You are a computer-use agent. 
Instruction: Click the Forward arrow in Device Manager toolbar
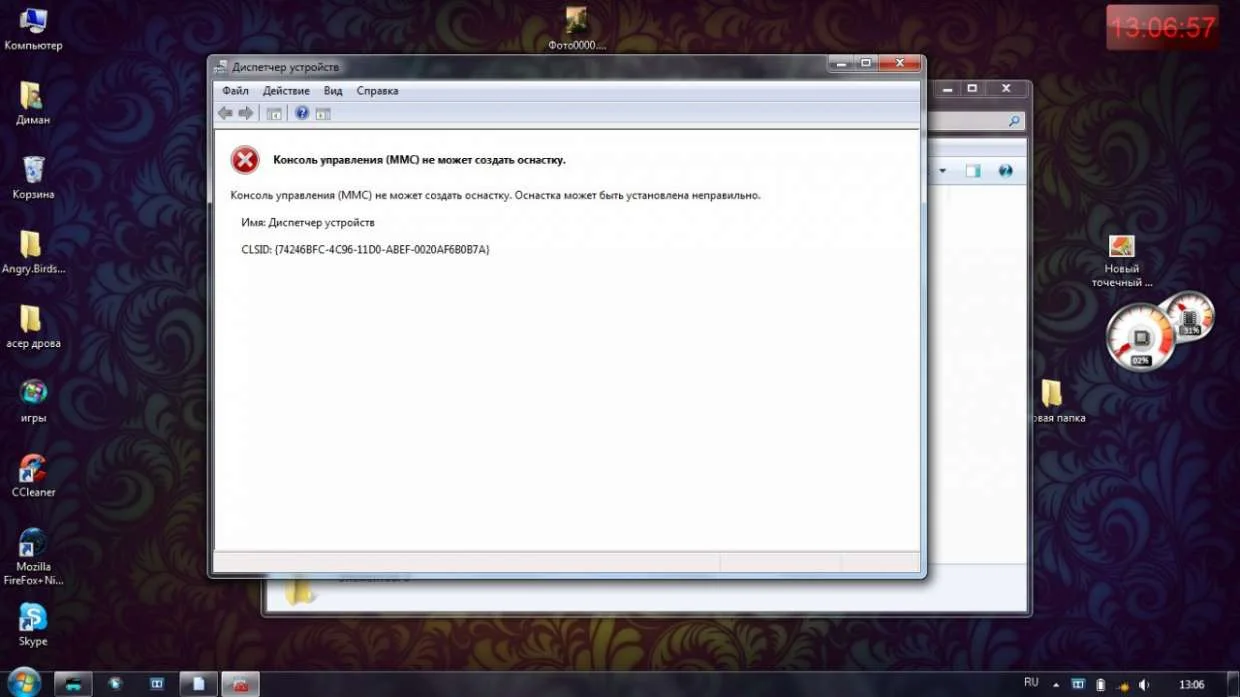click(x=246, y=113)
